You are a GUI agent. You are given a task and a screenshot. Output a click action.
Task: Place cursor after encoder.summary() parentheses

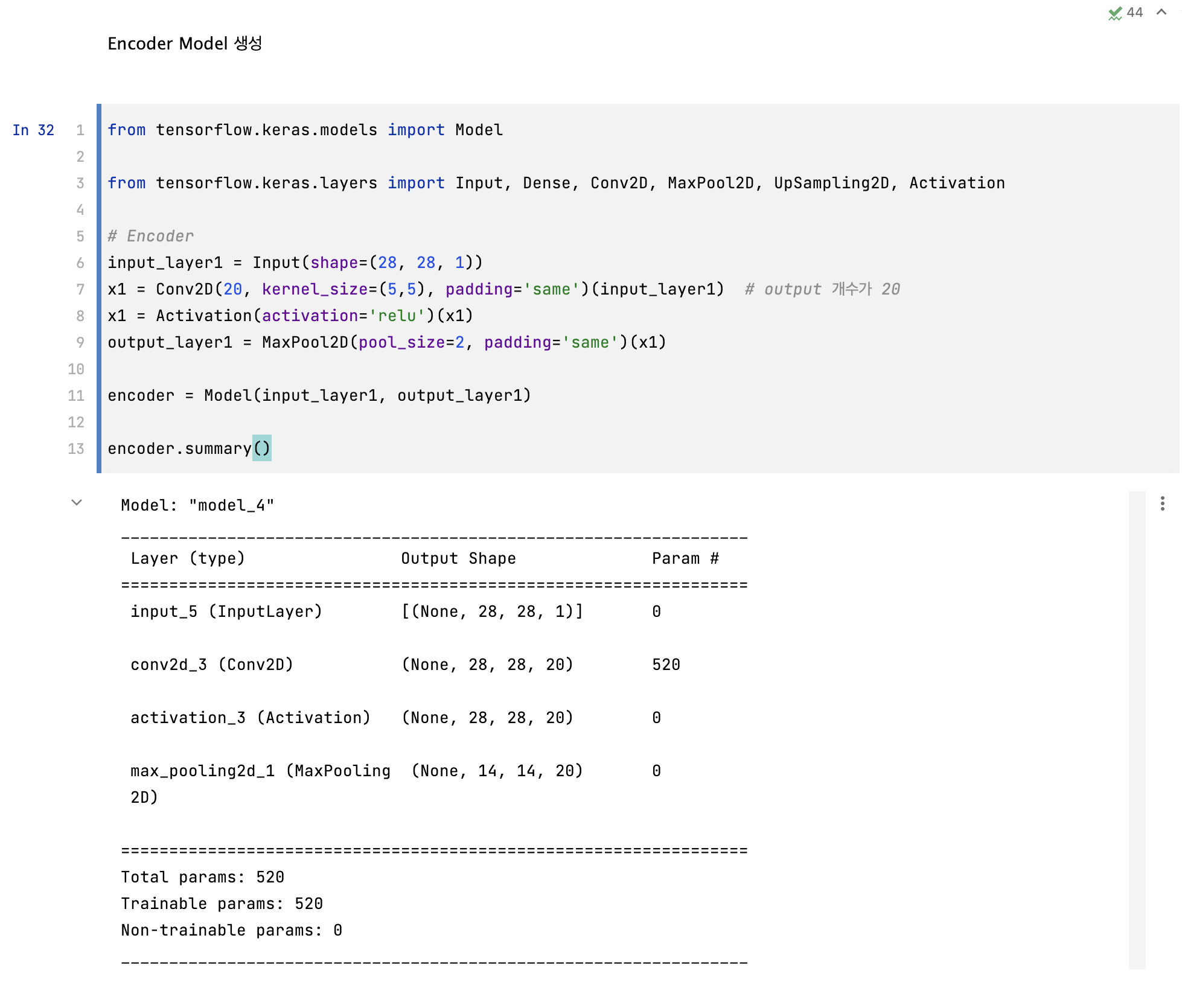click(x=272, y=448)
